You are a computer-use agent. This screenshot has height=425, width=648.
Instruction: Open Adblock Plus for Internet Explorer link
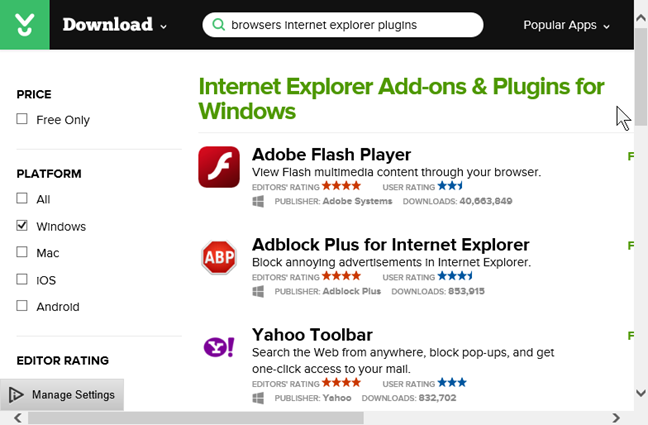click(x=390, y=244)
